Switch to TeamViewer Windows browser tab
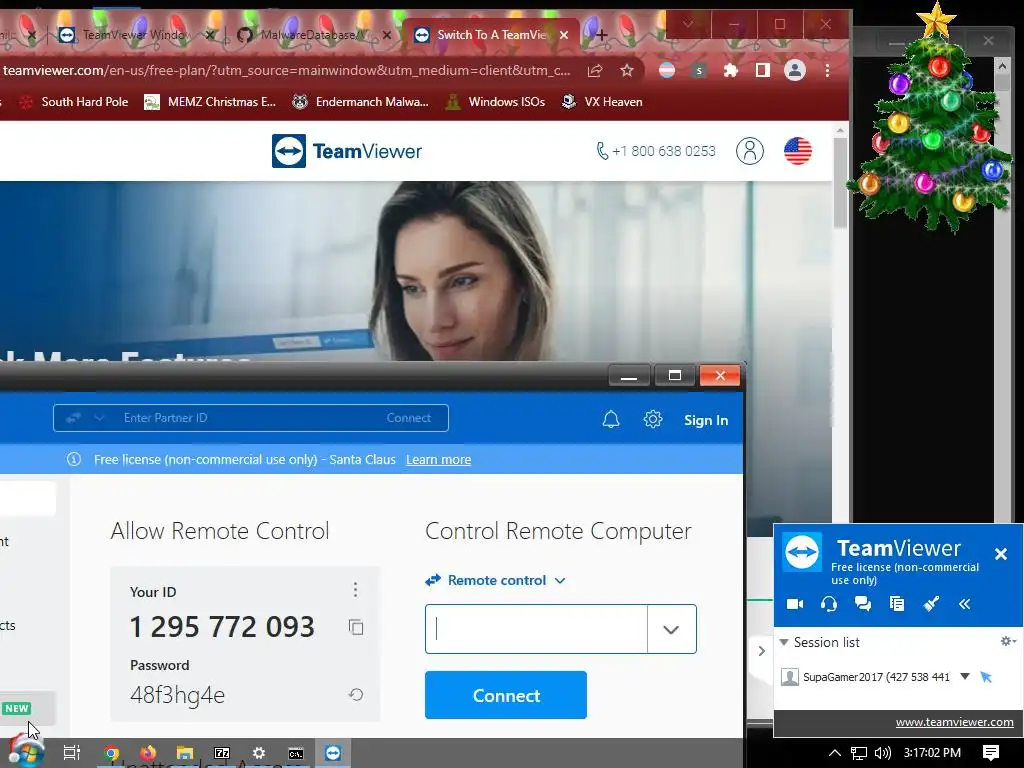Image resolution: width=1024 pixels, height=768 pixels. click(x=134, y=35)
